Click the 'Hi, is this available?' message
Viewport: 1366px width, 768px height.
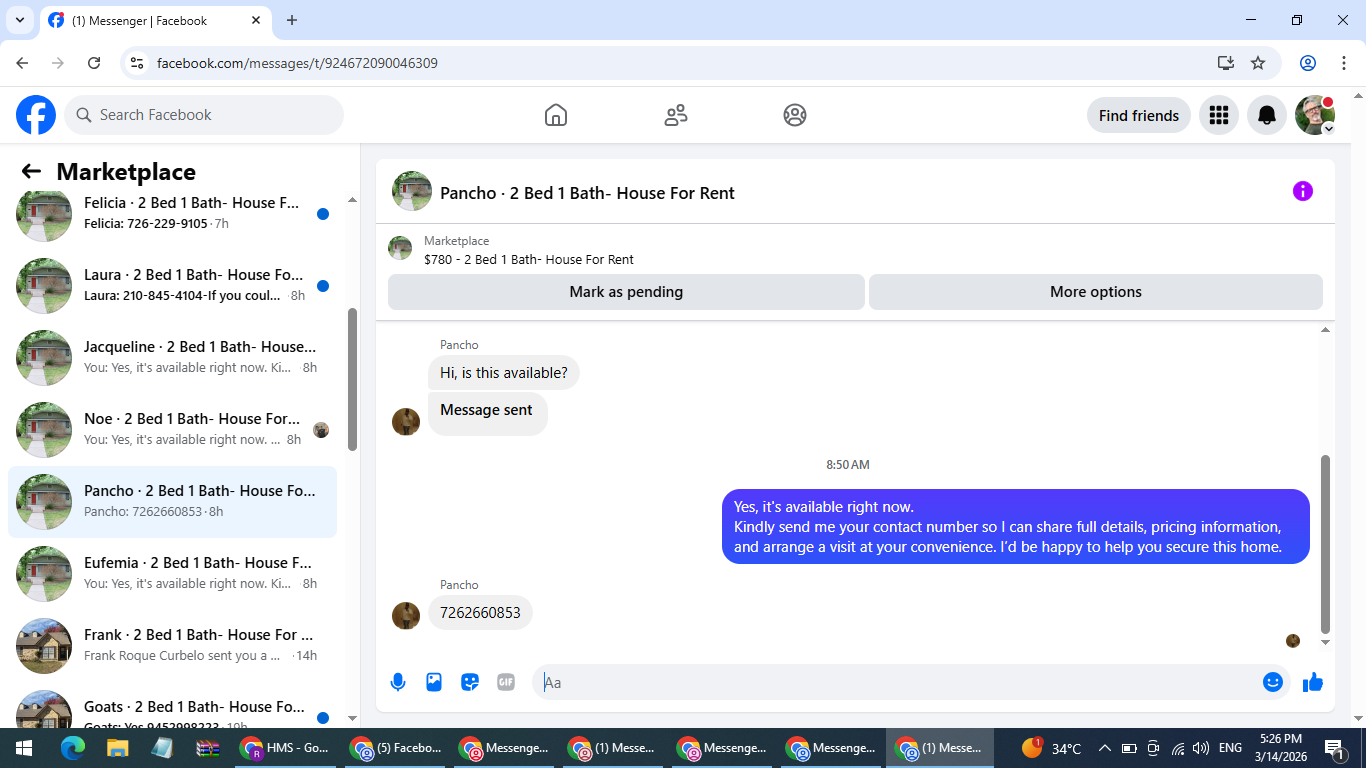[504, 373]
